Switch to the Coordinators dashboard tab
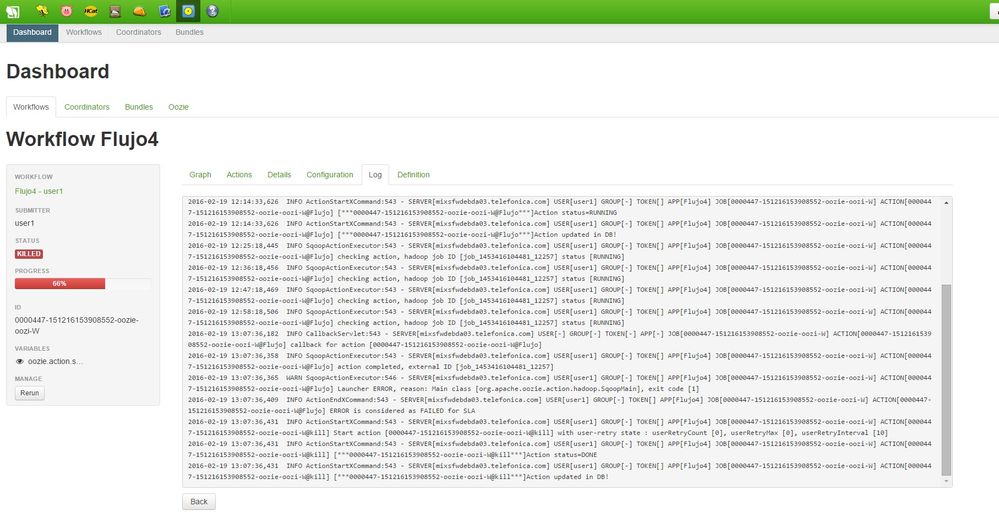 coord(87,107)
